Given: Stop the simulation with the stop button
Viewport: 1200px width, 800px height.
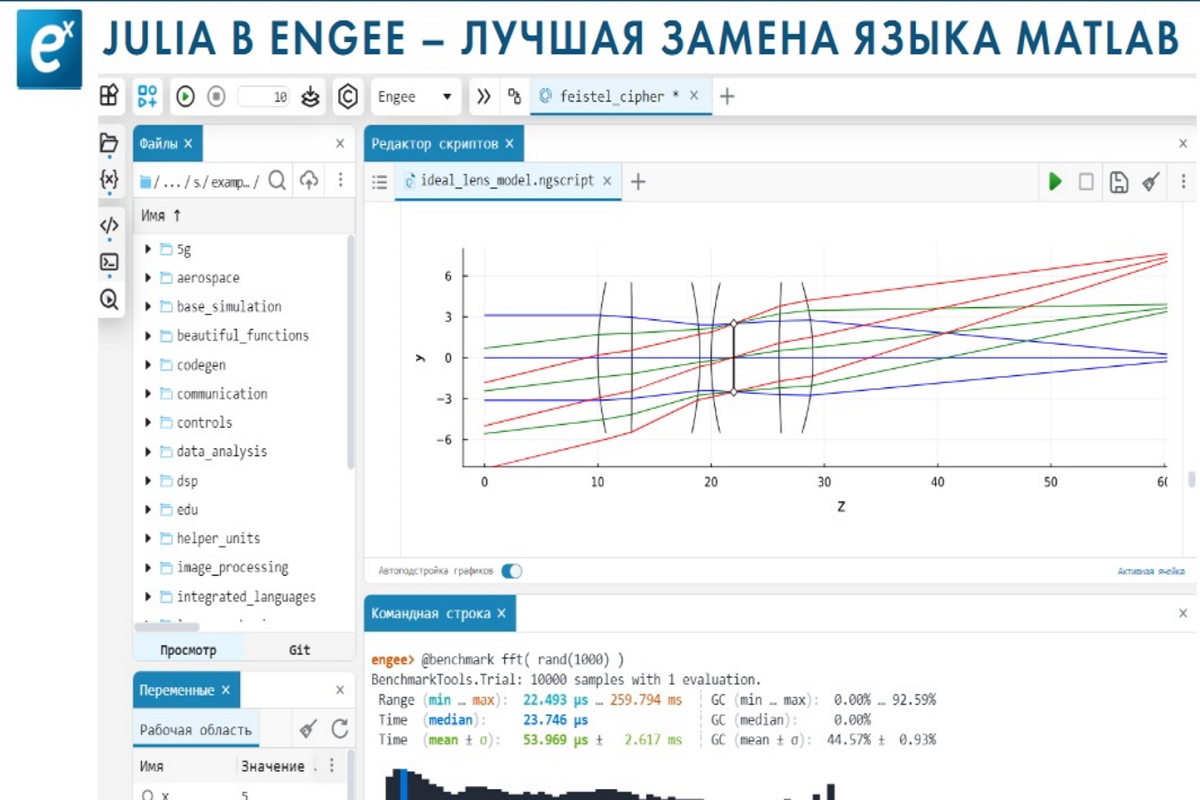Looking at the screenshot, I should tap(216, 97).
